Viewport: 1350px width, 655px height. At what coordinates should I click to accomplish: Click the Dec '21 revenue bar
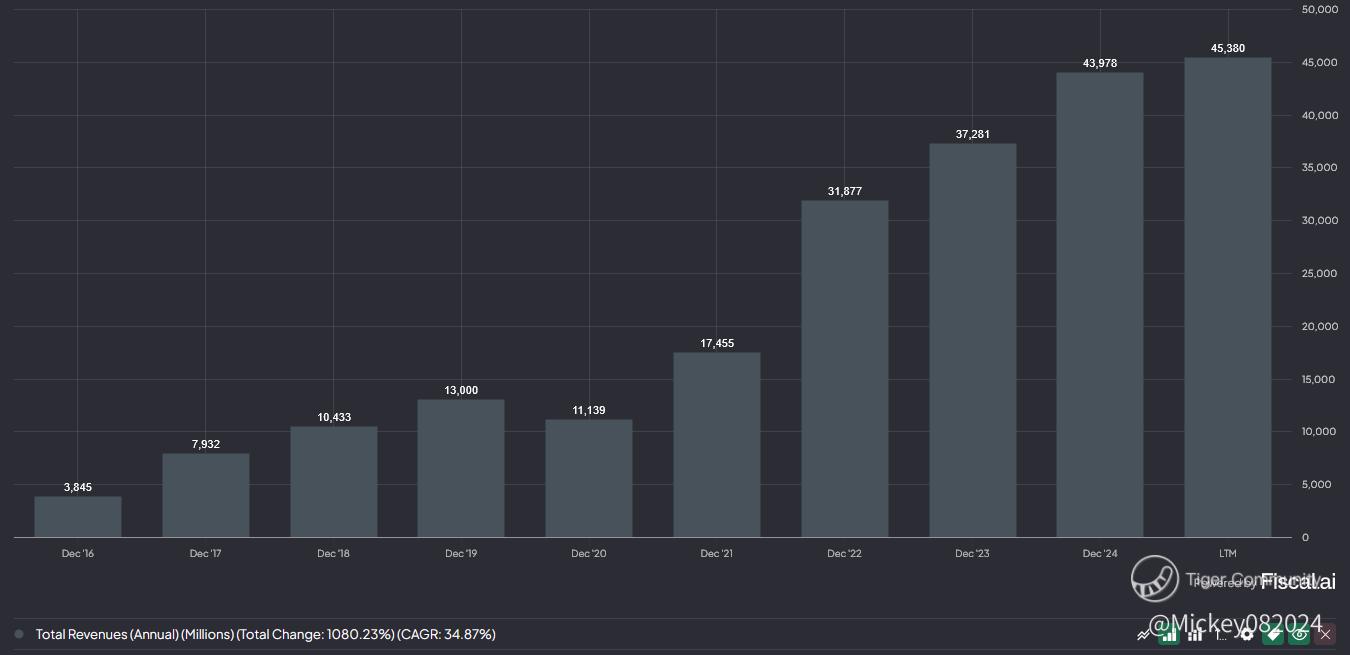pos(717,445)
